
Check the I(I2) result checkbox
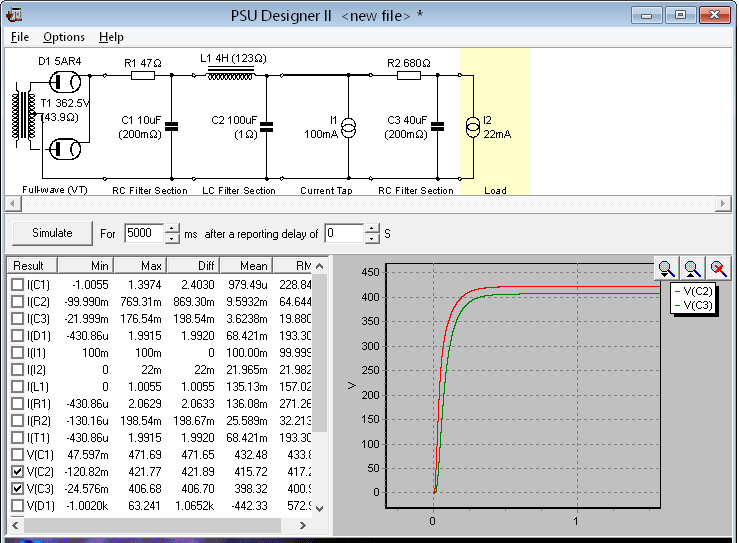[17, 370]
